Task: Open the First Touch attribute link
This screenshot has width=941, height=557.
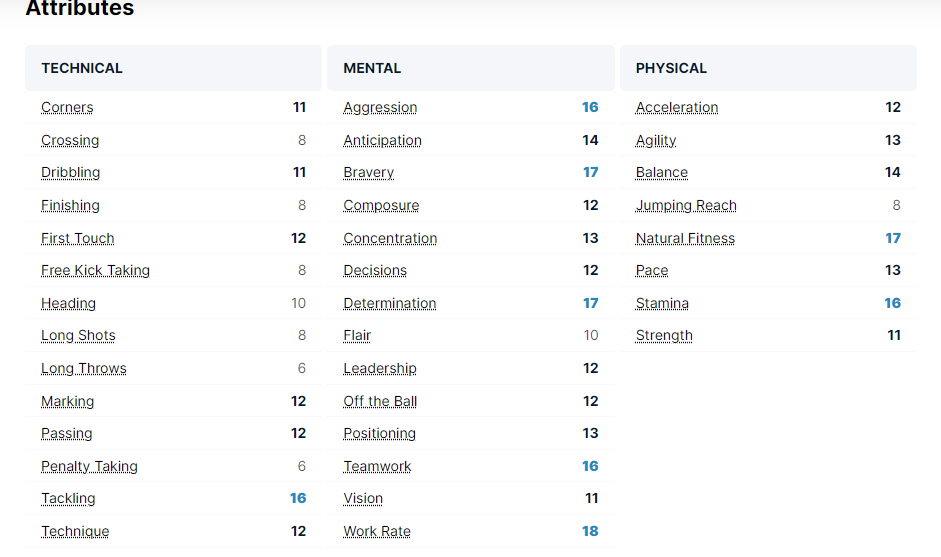Action: (77, 238)
